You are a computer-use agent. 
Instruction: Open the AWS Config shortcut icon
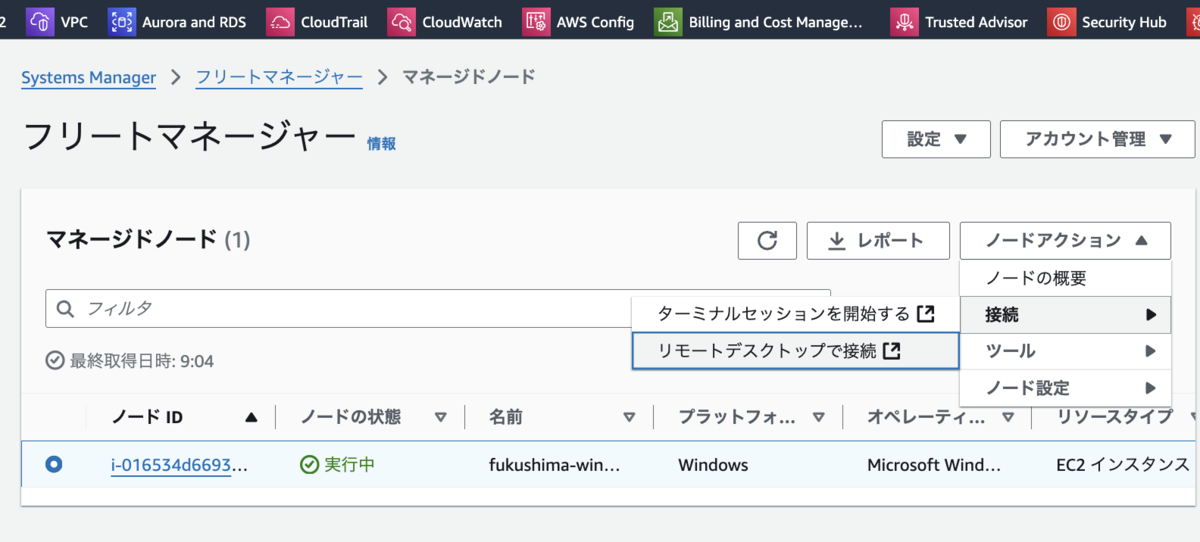536,21
